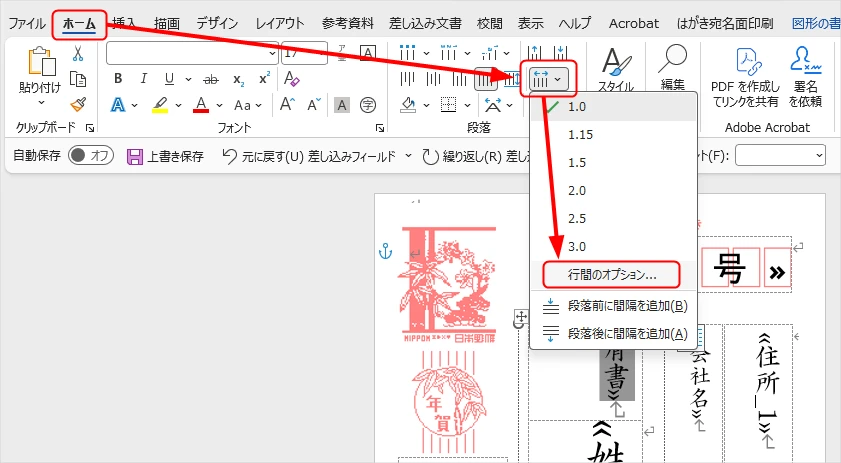841x463 pixels.
Task: Open the dropdown after 差し込みフィールド
Action: click(x=408, y=156)
